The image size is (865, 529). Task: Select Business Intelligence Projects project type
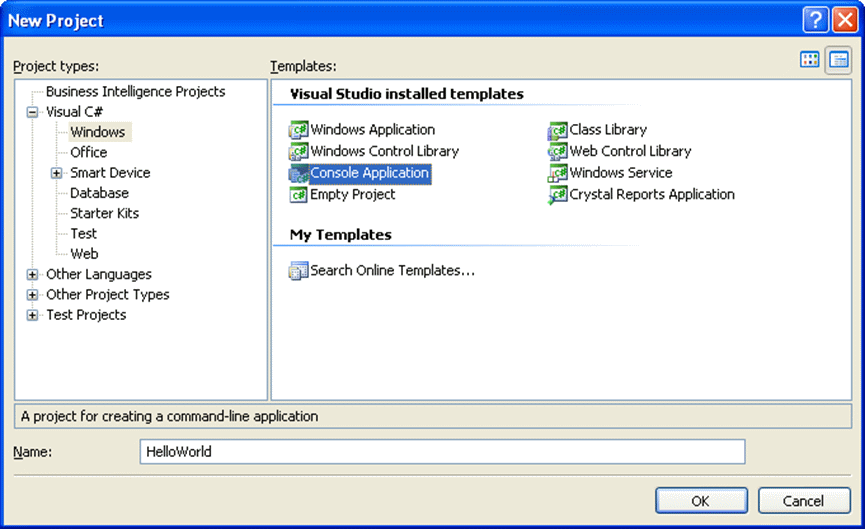[136, 92]
